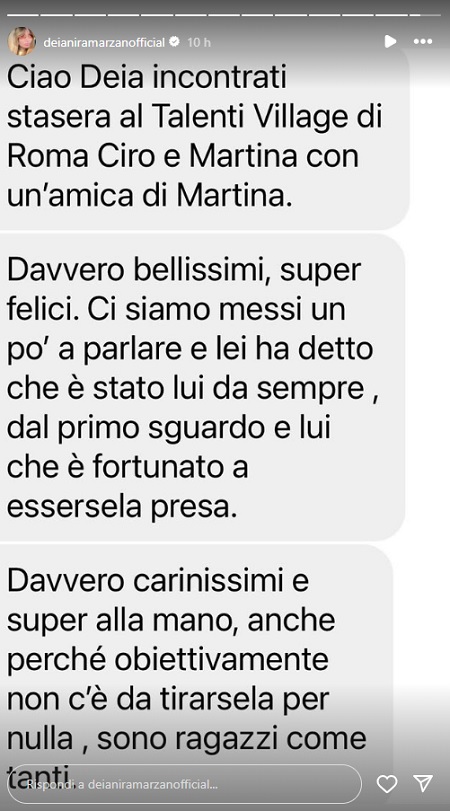This screenshot has height=811, width=450.
Task: Visit the deianiramarzanofficial username link
Action: click(103, 42)
